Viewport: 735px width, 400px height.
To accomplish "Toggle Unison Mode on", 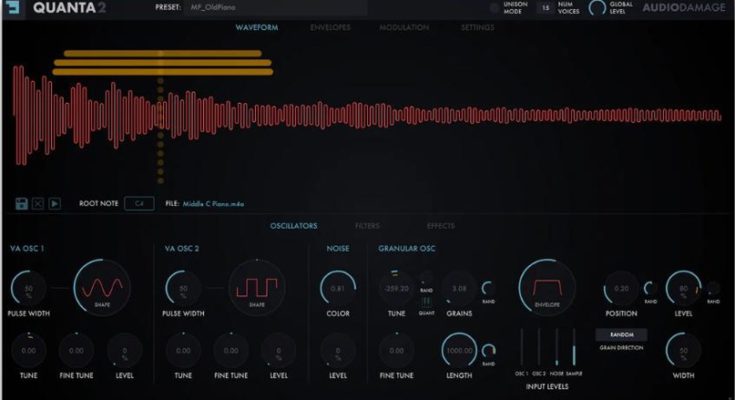I will [x=494, y=9].
